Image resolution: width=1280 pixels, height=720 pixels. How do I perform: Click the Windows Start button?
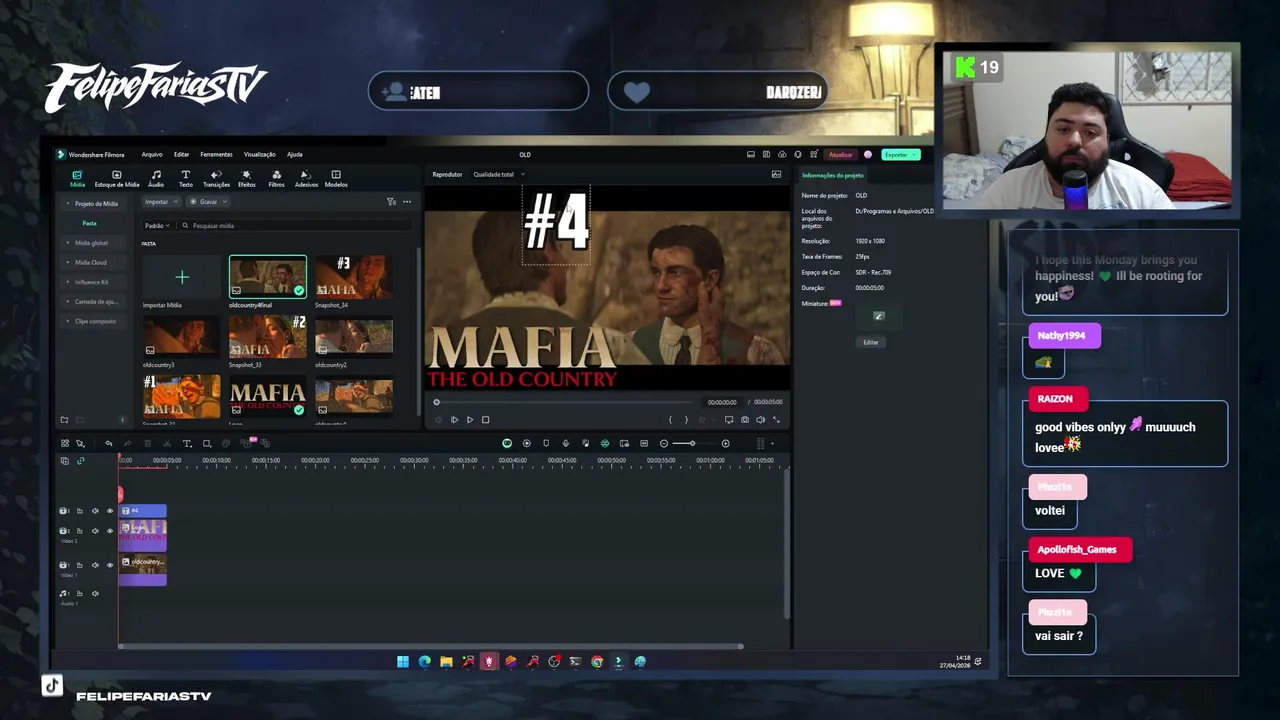(402, 661)
